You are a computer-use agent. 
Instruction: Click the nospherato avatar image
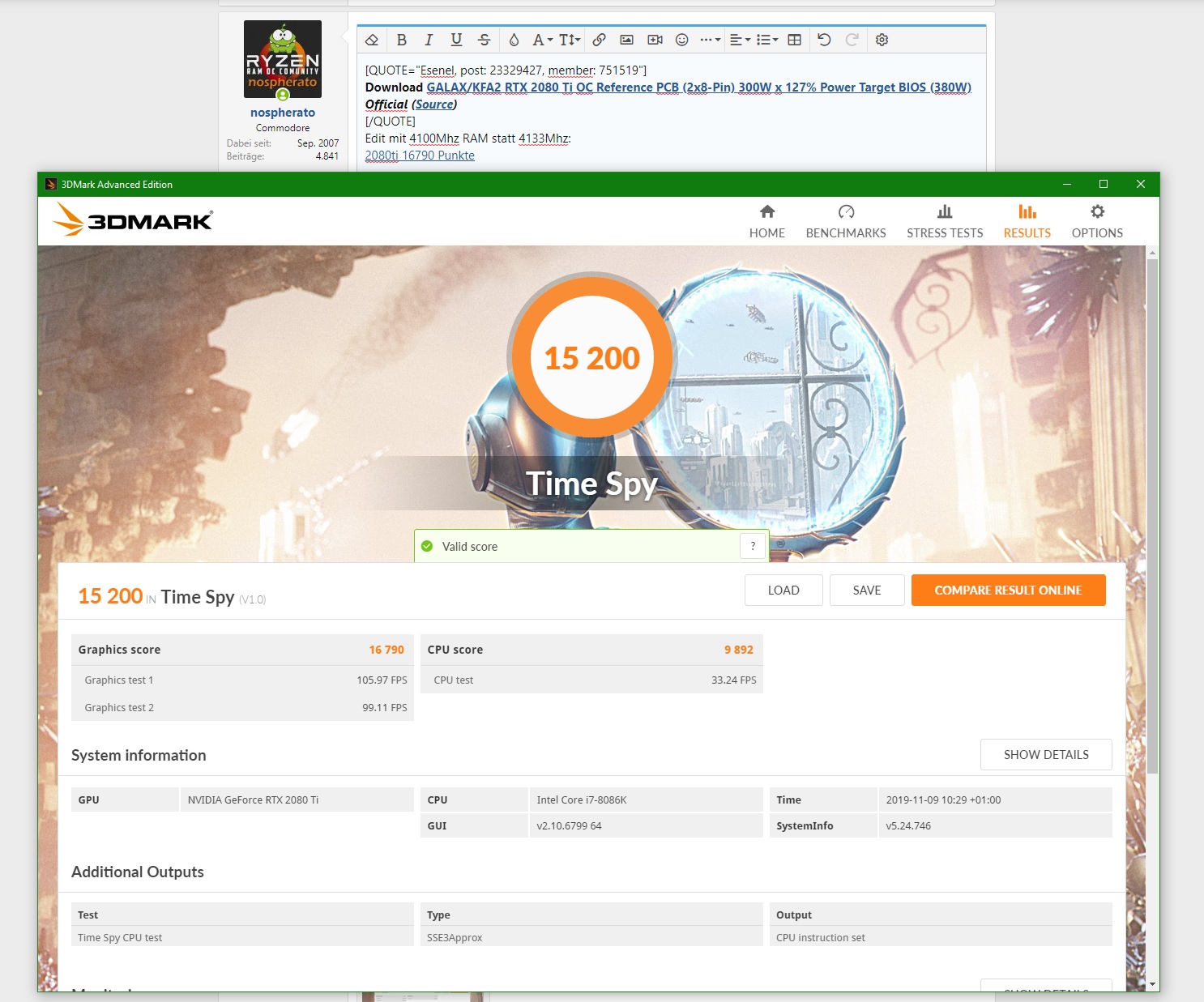pos(283,59)
